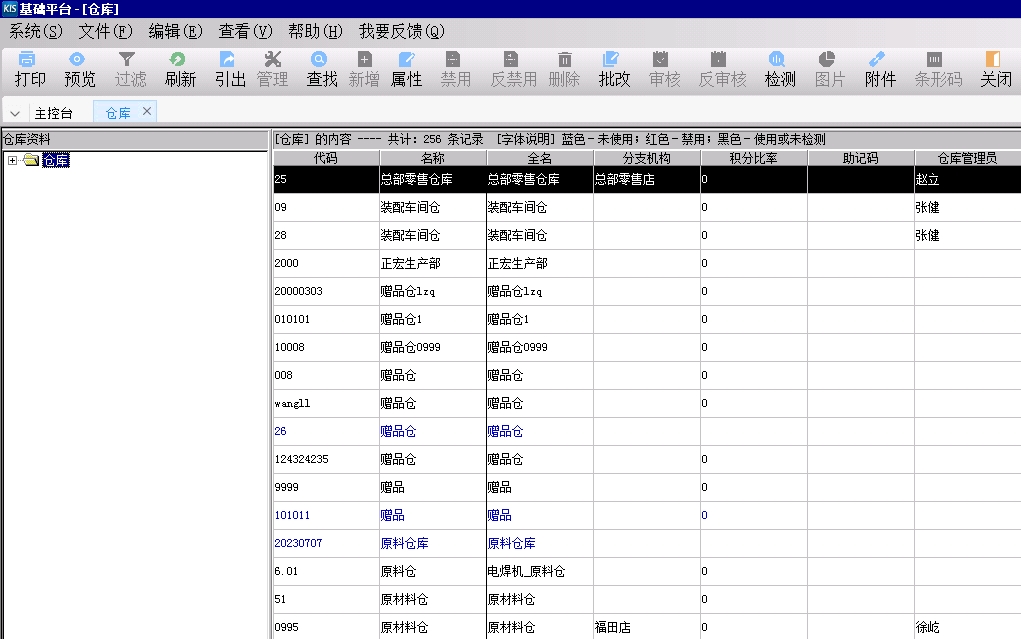
Task: Click the 总部零售店 branch cell
Action: coord(647,179)
